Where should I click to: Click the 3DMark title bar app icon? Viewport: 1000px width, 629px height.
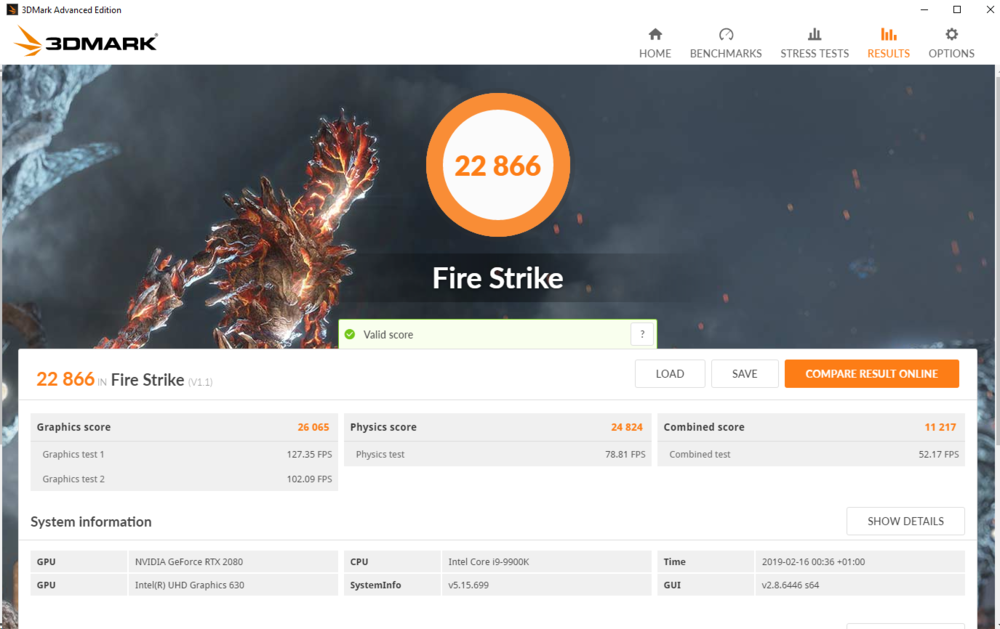(11, 10)
